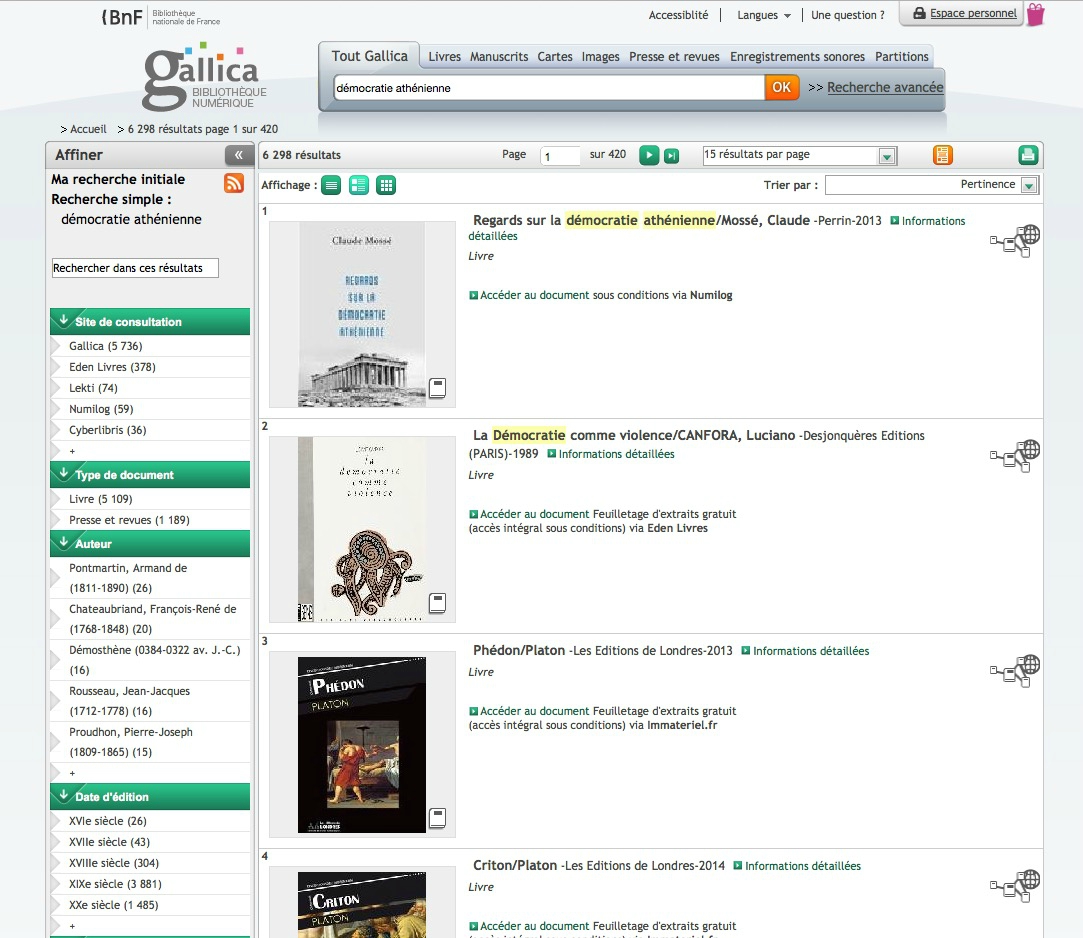
Task: Filter by author Rousseau, Jean-Jacques
Action: point(129,700)
